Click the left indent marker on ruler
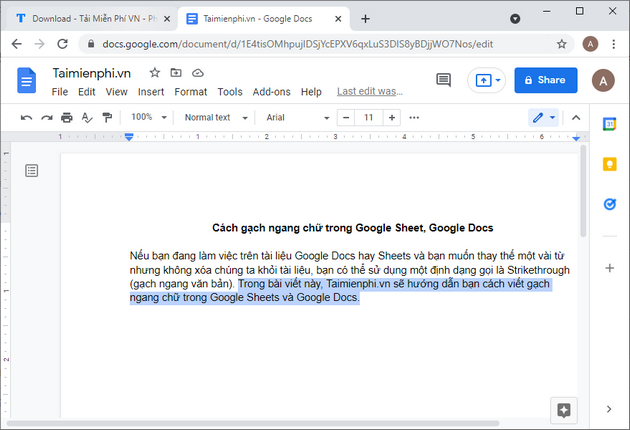This screenshot has width=630, height=430. click(129, 137)
